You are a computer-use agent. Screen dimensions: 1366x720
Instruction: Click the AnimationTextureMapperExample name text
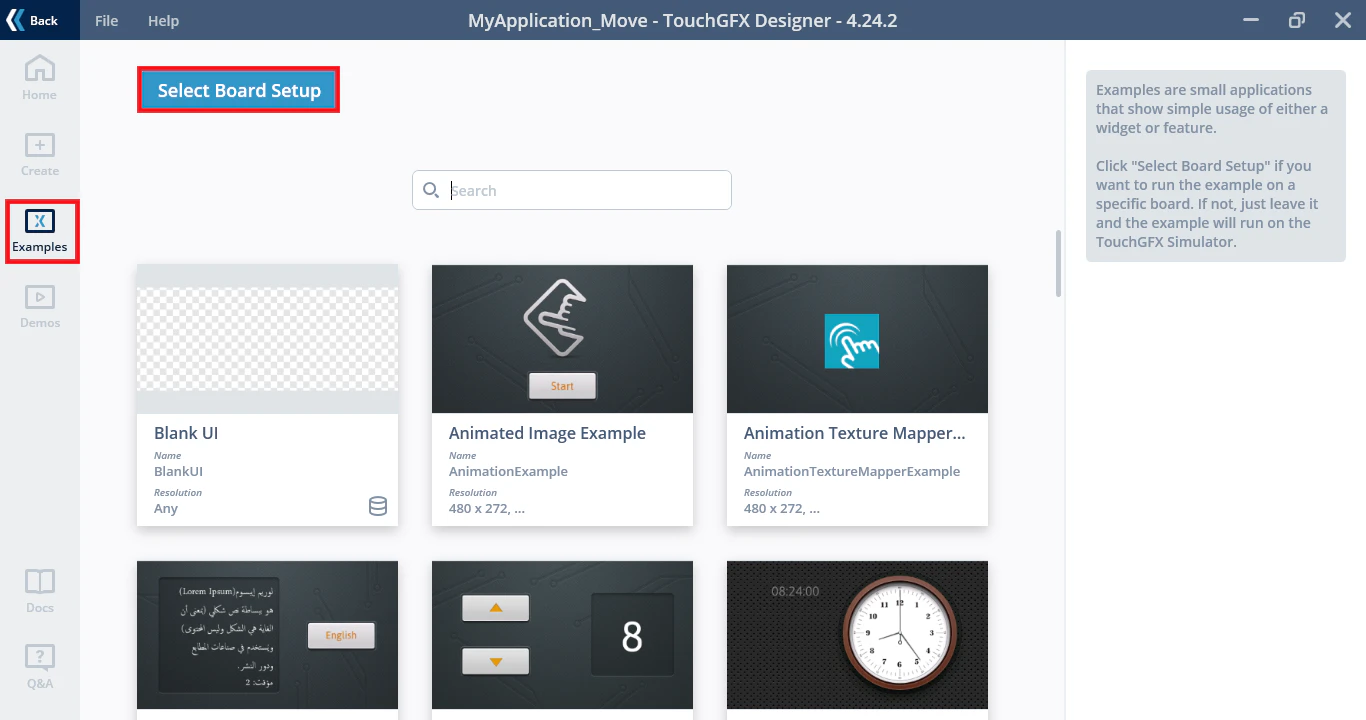point(852,471)
